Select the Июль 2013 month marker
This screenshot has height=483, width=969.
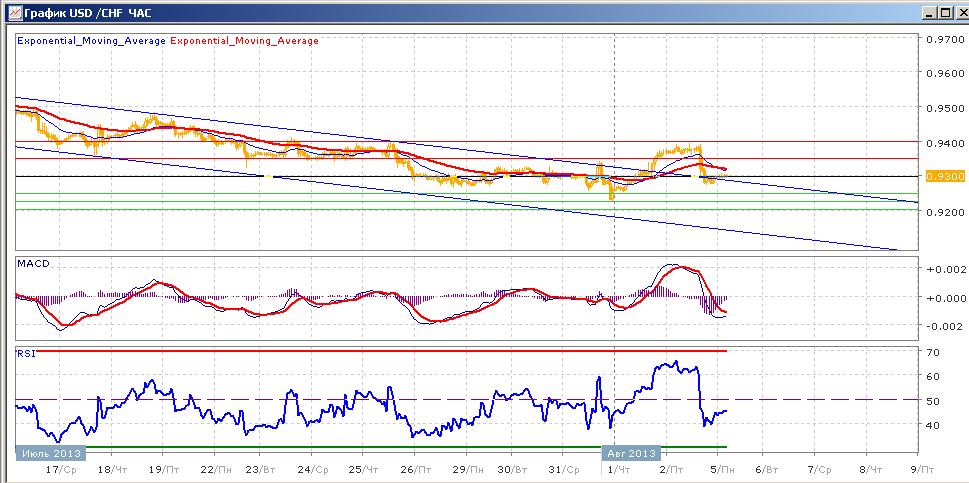point(51,453)
